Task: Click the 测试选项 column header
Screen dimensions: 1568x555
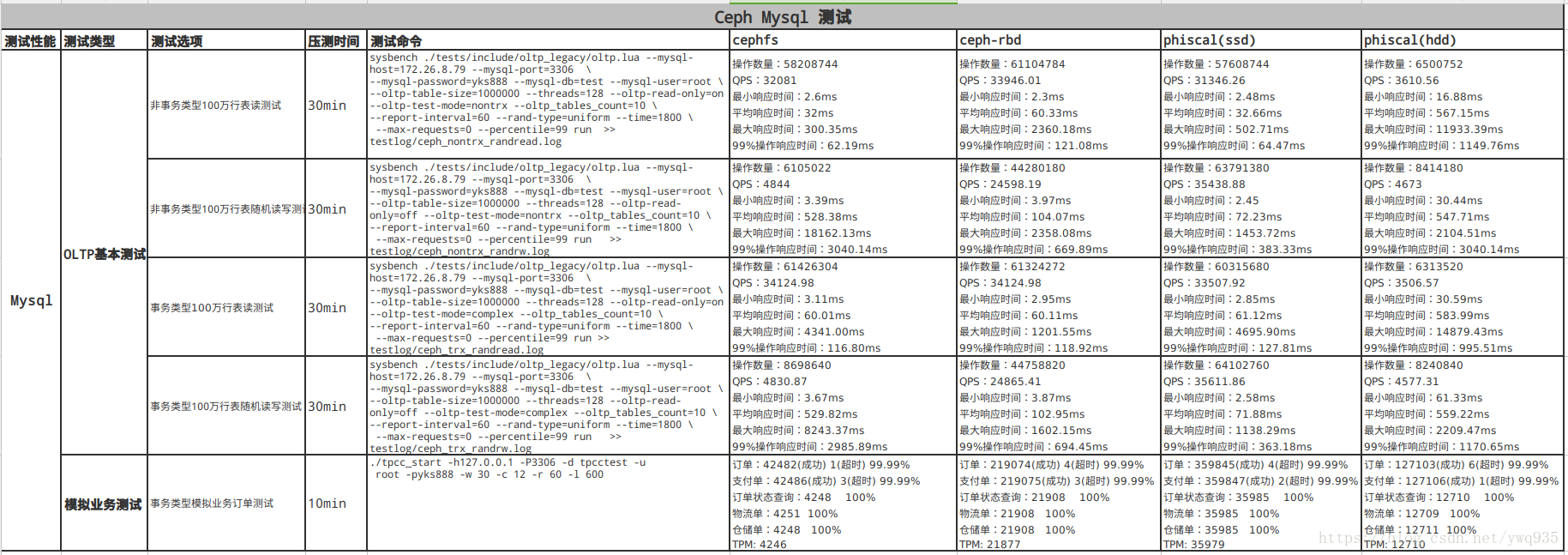Action: (x=226, y=41)
